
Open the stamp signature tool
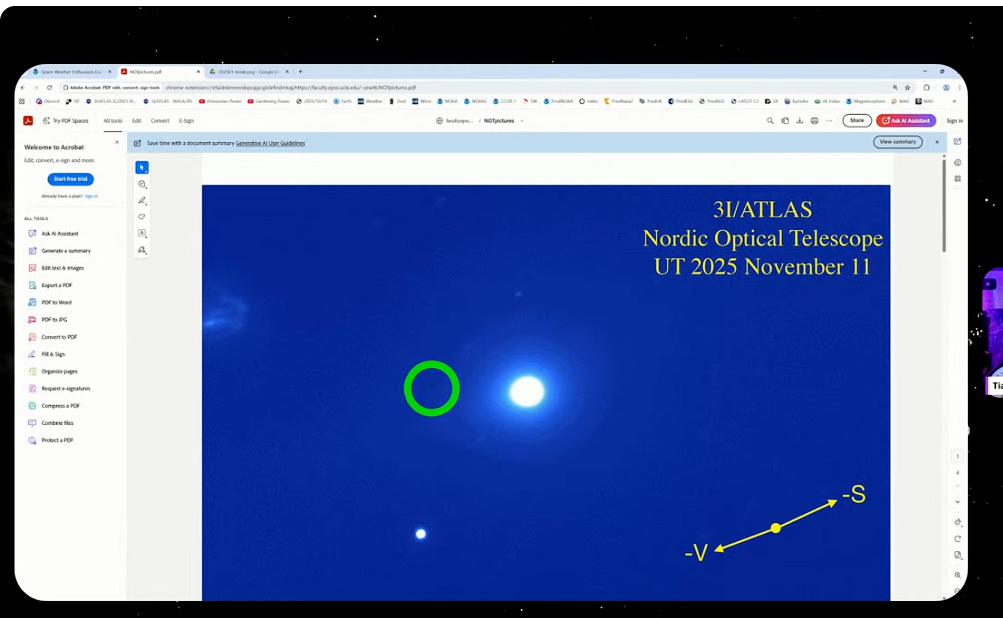click(142, 250)
